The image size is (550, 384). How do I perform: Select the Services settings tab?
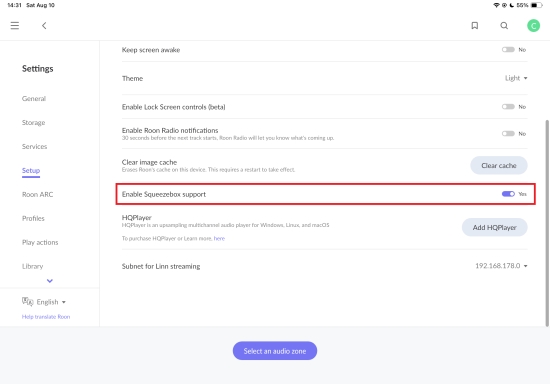(x=34, y=147)
